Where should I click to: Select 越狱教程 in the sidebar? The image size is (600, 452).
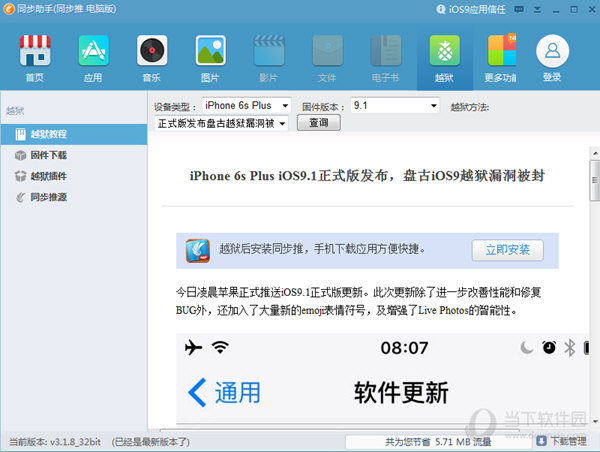[x=74, y=134]
